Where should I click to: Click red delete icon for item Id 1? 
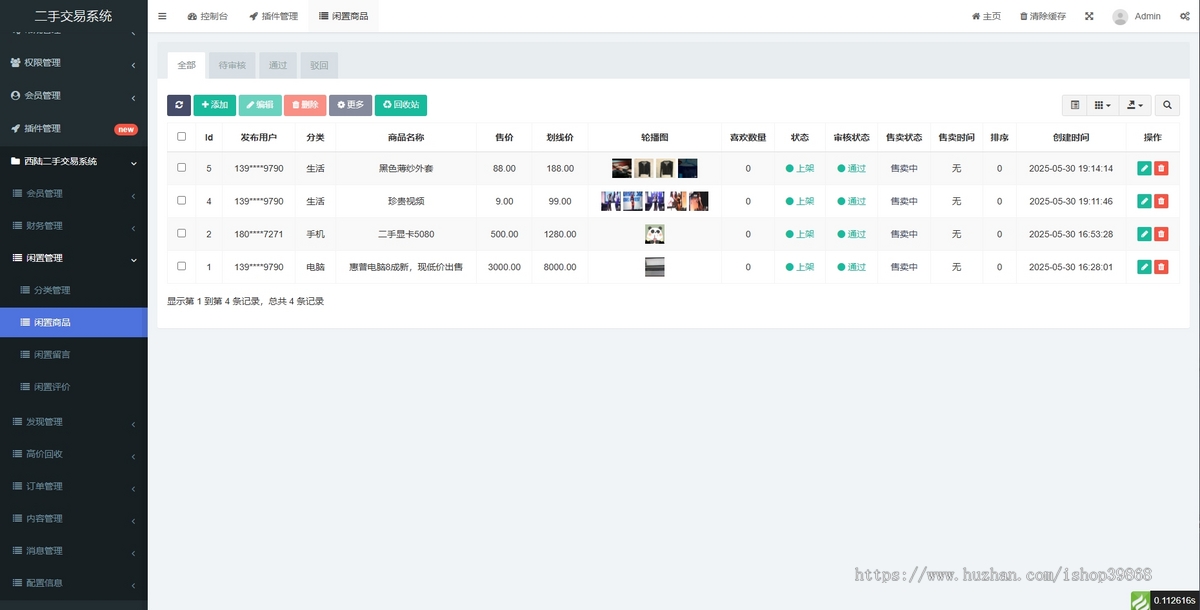coord(1161,267)
